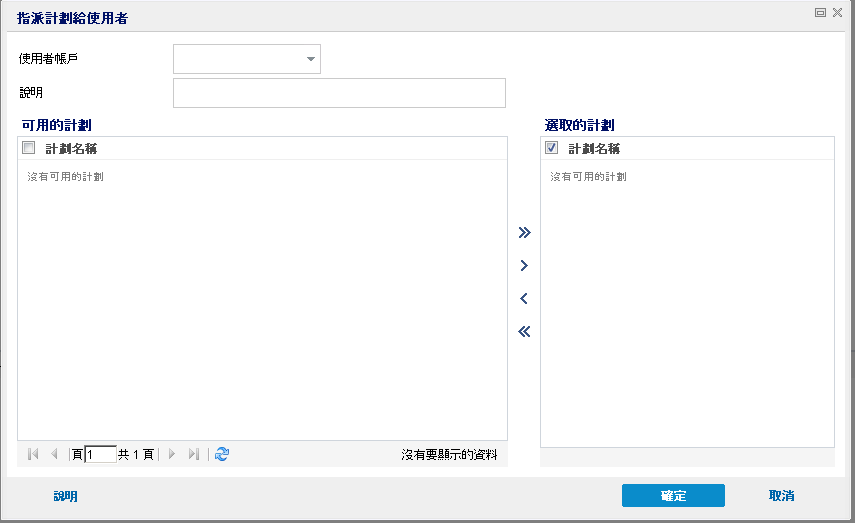Click the 選取的計劃 heading
This screenshot has height=523, width=855.
(580, 125)
